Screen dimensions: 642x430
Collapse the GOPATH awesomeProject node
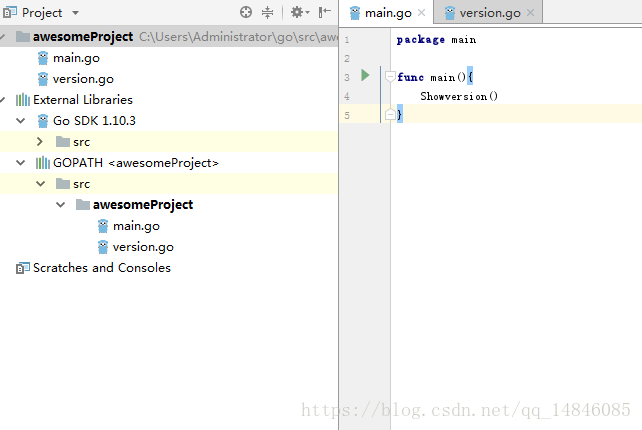click(20, 163)
